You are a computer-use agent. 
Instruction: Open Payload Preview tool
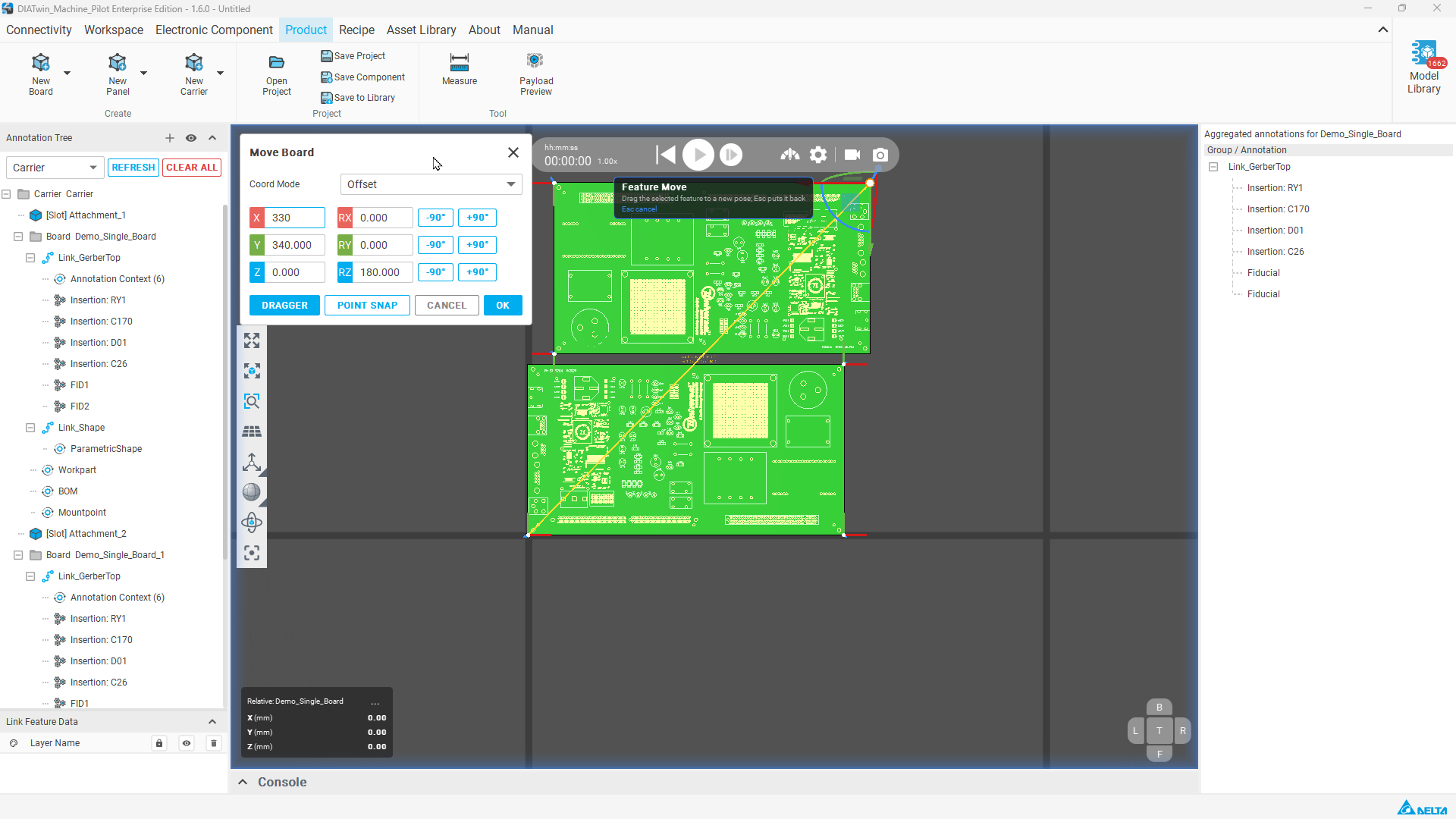[536, 74]
